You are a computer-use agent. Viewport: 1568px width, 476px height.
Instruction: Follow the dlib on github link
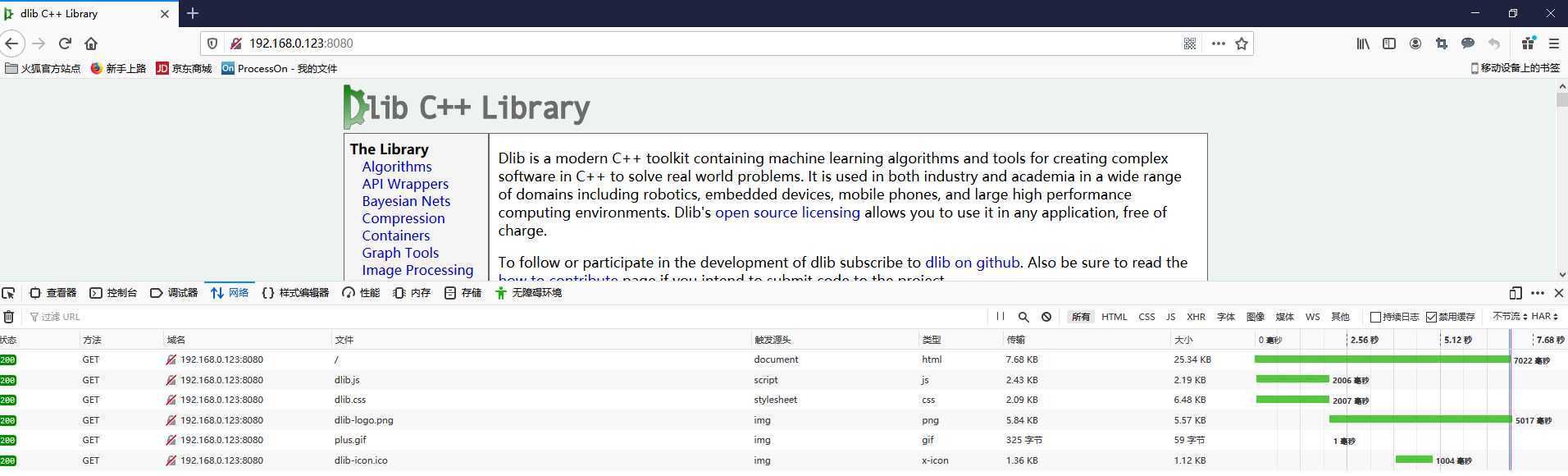coord(973,263)
